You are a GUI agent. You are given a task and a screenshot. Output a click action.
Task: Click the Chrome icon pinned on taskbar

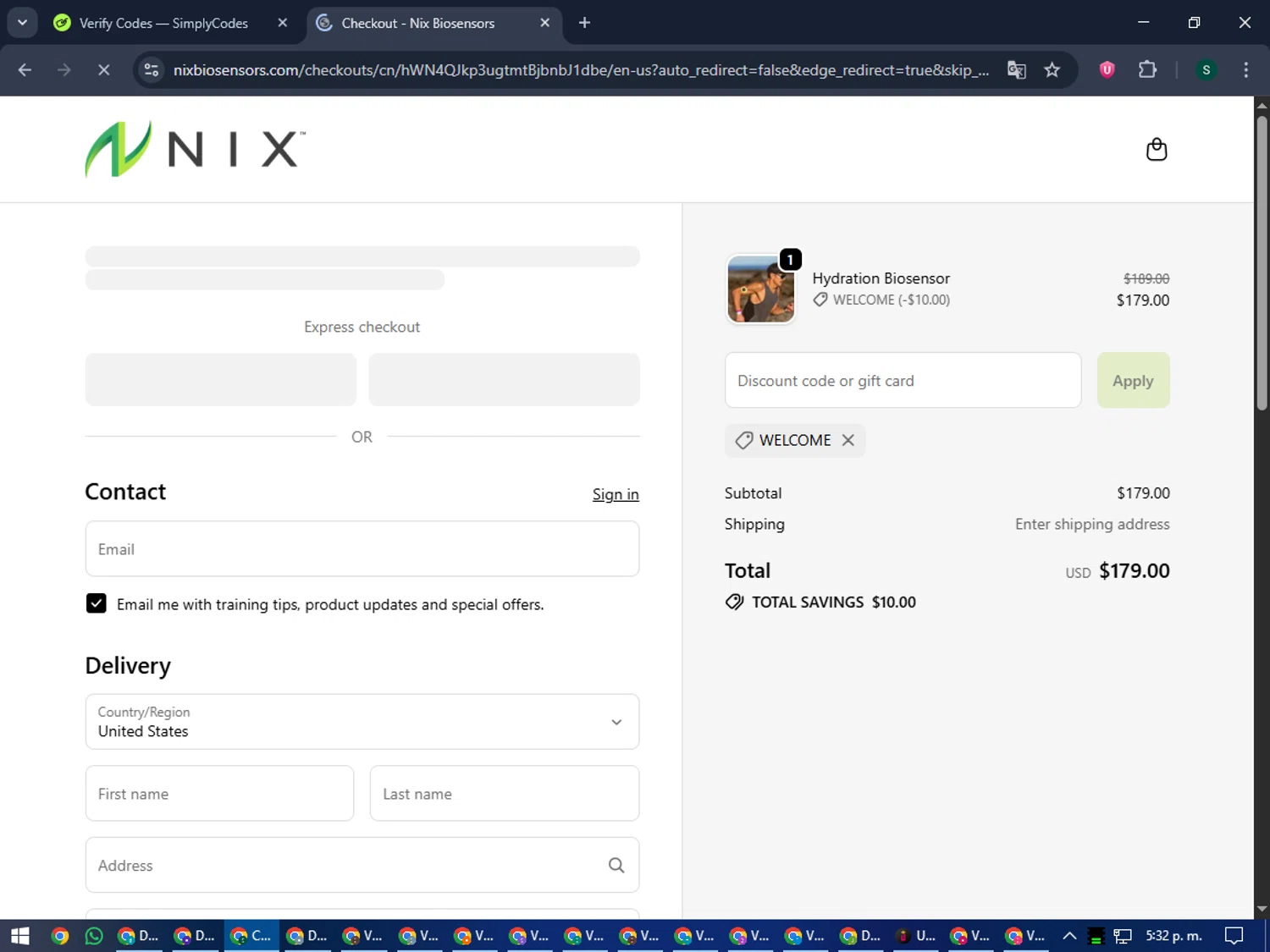pyautogui.click(x=59, y=936)
